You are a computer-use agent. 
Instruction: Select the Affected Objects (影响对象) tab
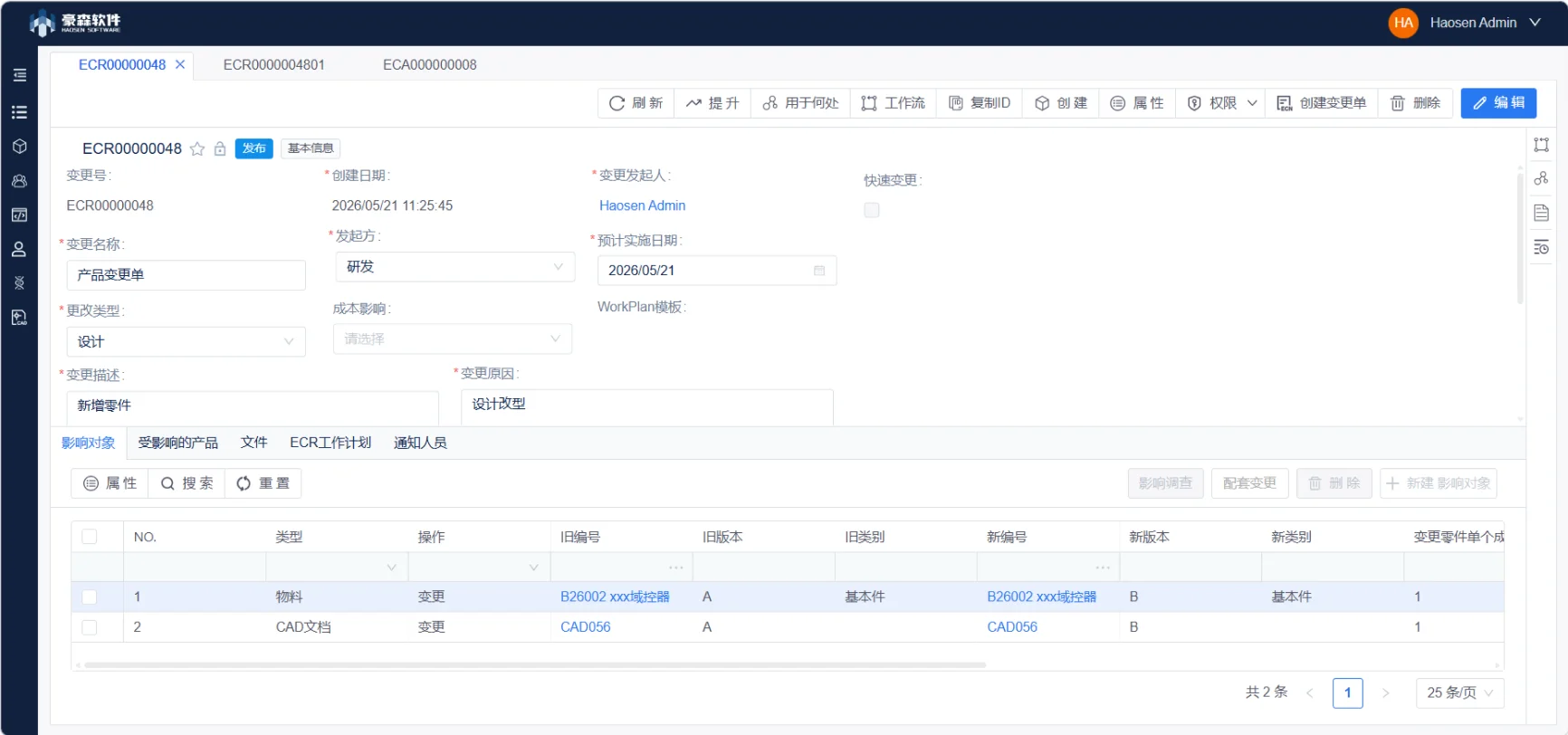(x=89, y=443)
